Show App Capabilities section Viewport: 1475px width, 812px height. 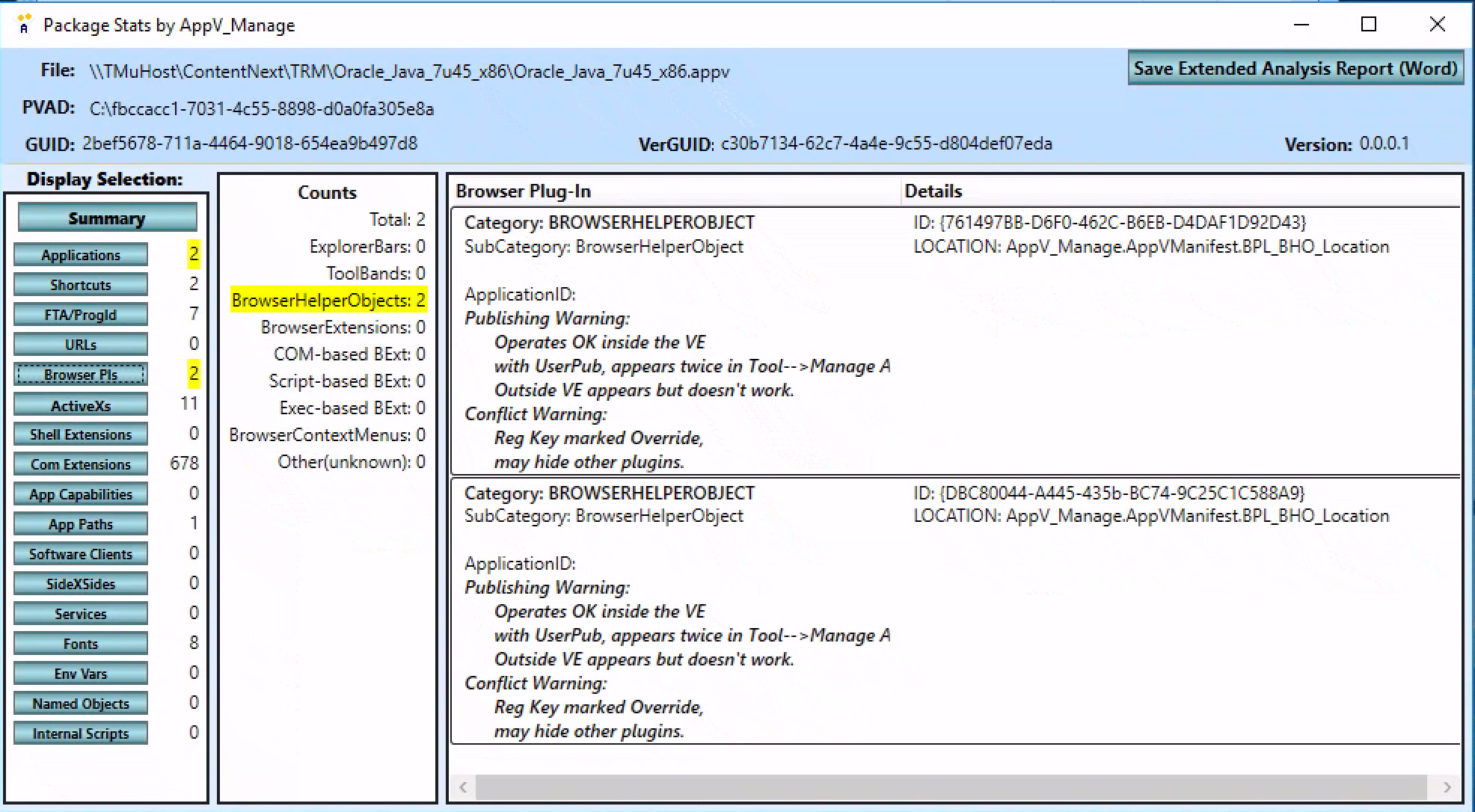click(x=81, y=493)
